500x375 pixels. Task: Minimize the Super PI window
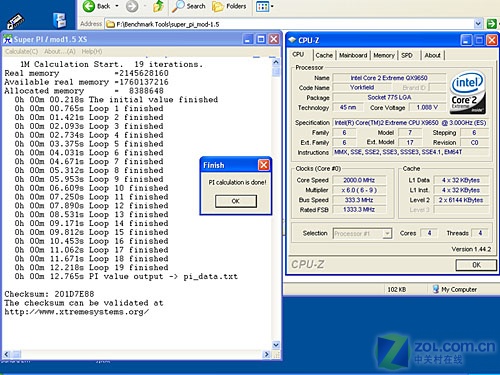[247, 39]
